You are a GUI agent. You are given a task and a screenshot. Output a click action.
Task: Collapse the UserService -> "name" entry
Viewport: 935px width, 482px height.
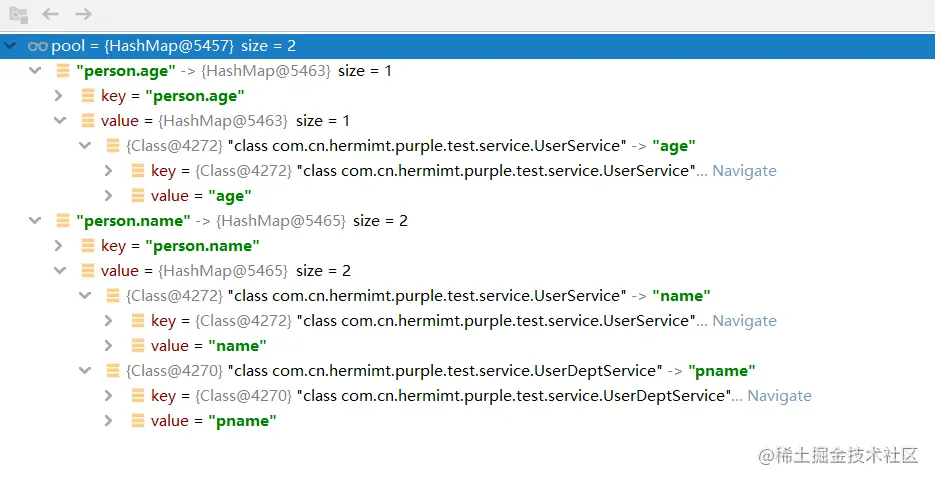pyautogui.click(x=85, y=295)
